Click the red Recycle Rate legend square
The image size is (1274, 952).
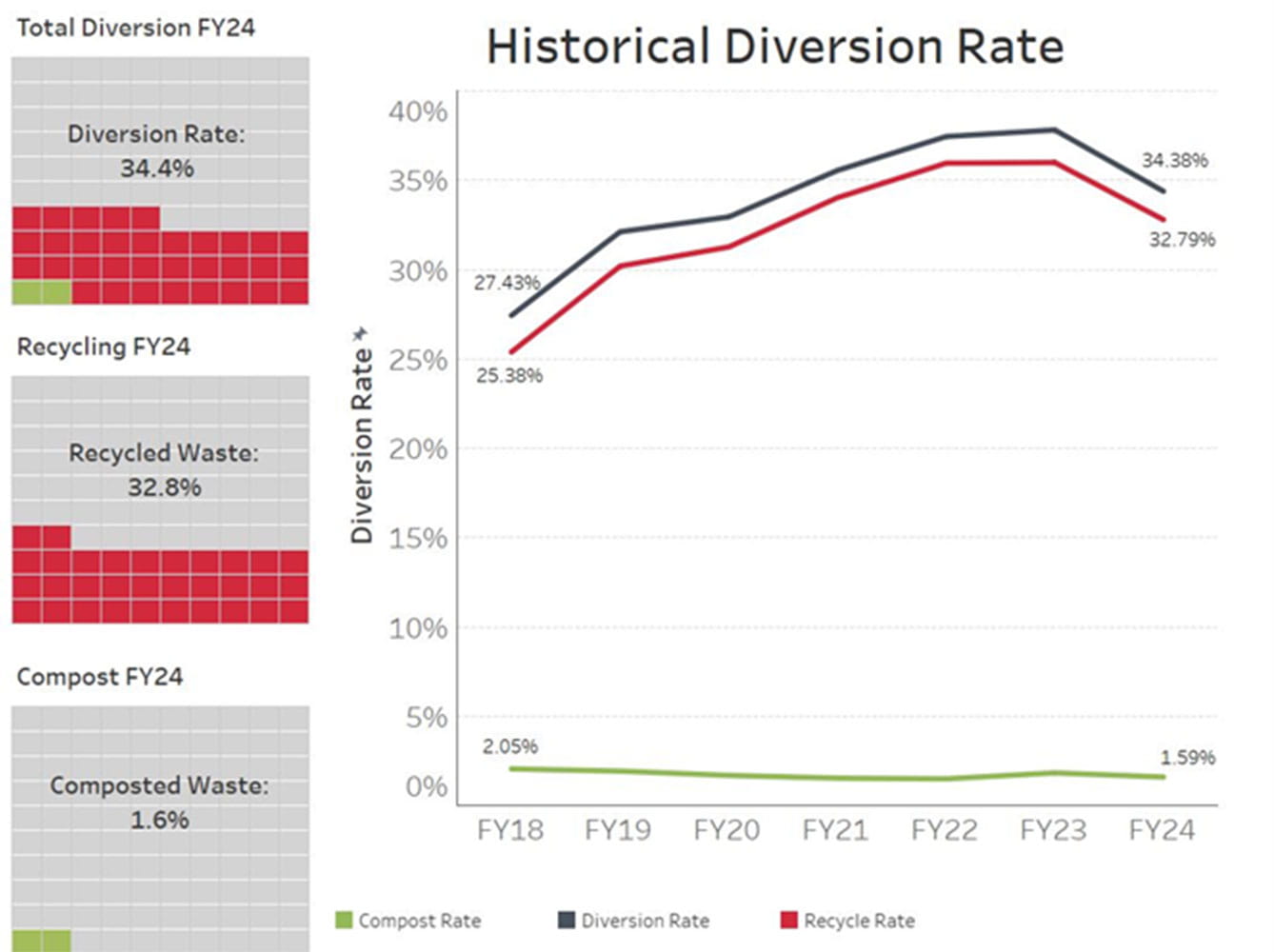tap(787, 920)
